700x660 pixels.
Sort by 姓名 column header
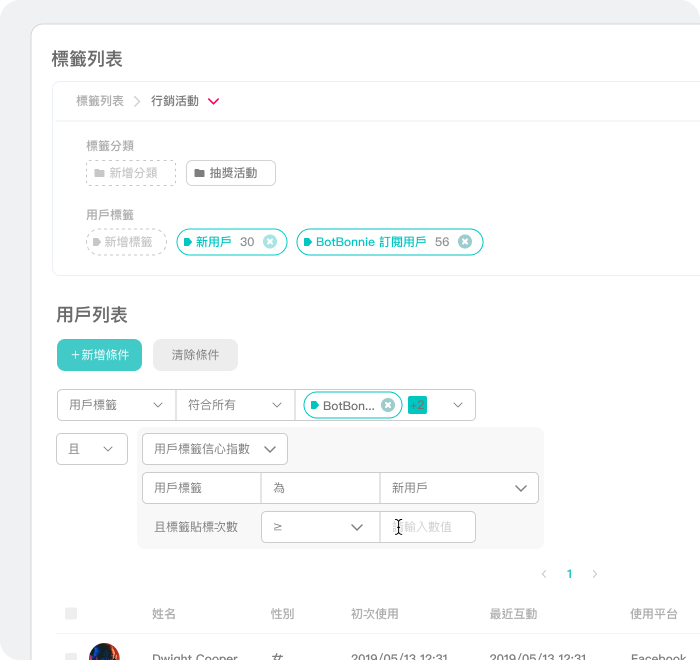163,614
